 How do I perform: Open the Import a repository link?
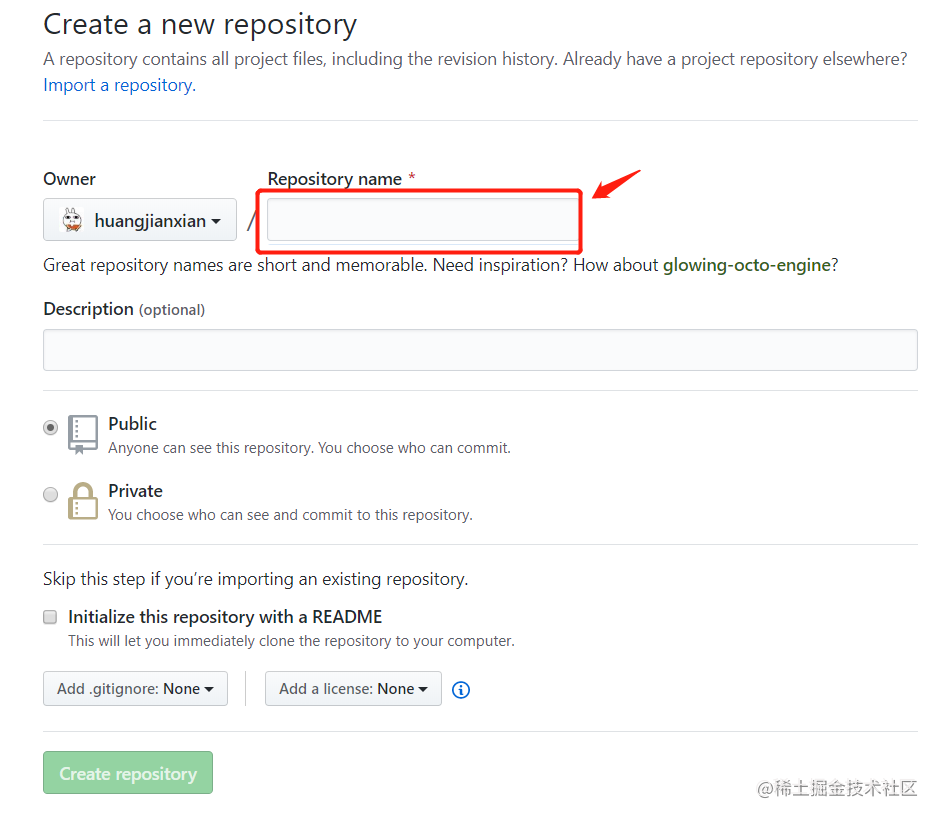click(x=119, y=85)
